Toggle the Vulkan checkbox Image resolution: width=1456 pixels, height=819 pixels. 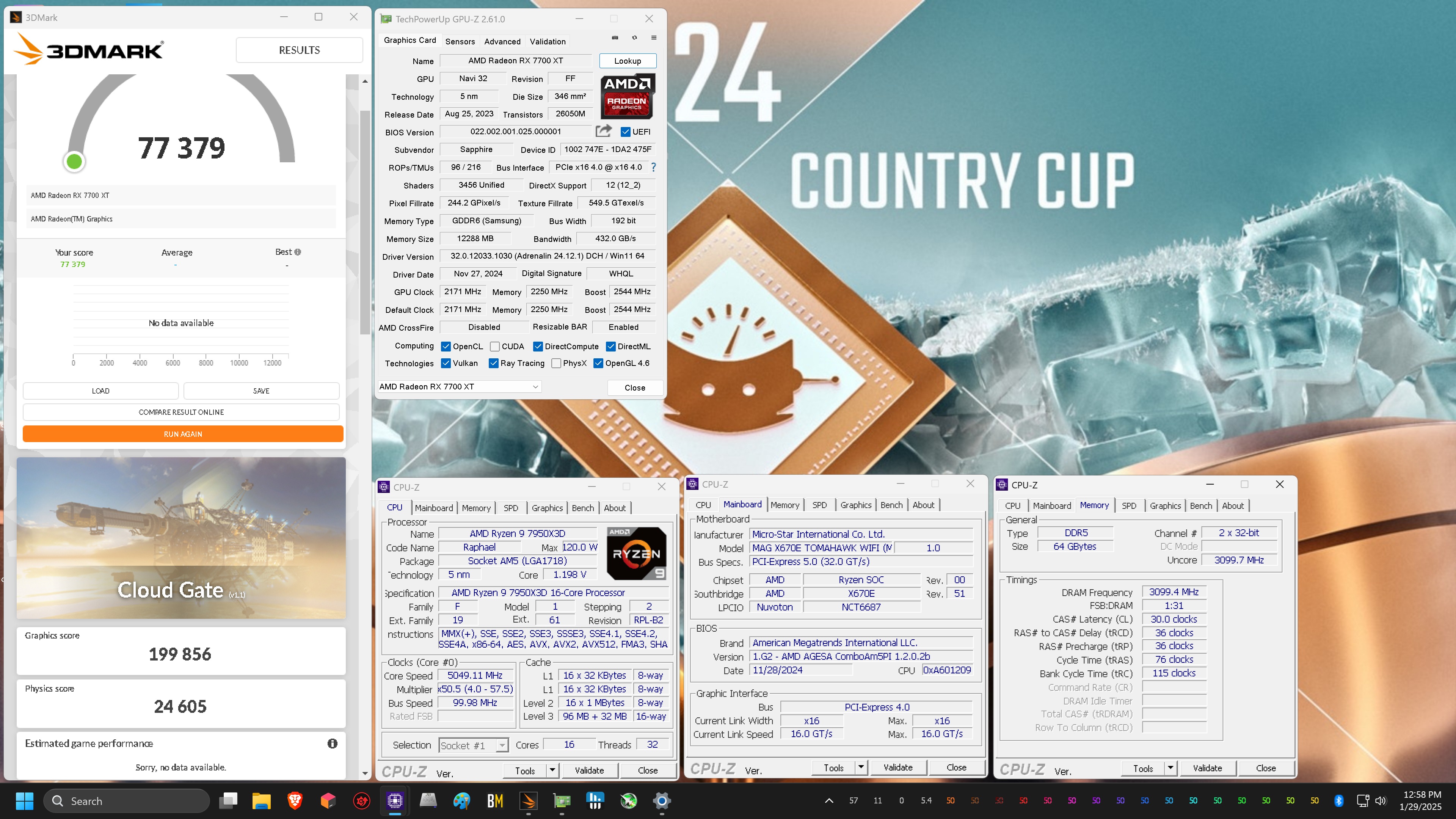point(446,364)
